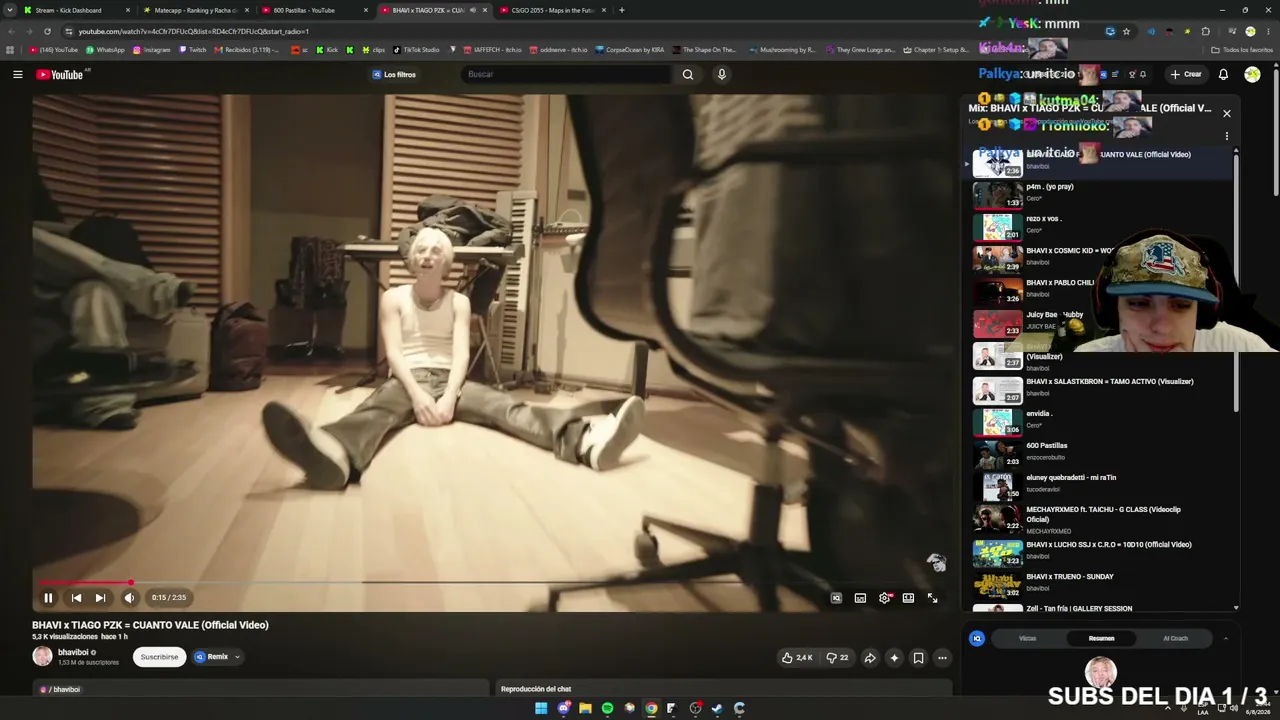The image size is (1280, 720).
Task: Switch to the Resumen tab
Action: [x=1101, y=638]
